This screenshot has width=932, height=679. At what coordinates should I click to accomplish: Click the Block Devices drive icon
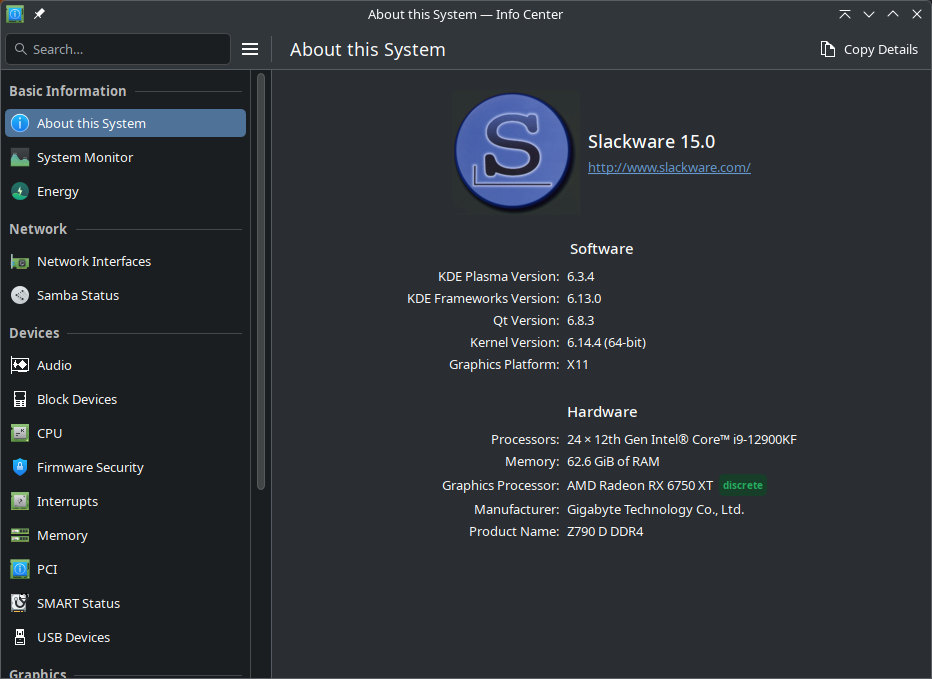pos(20,399)
